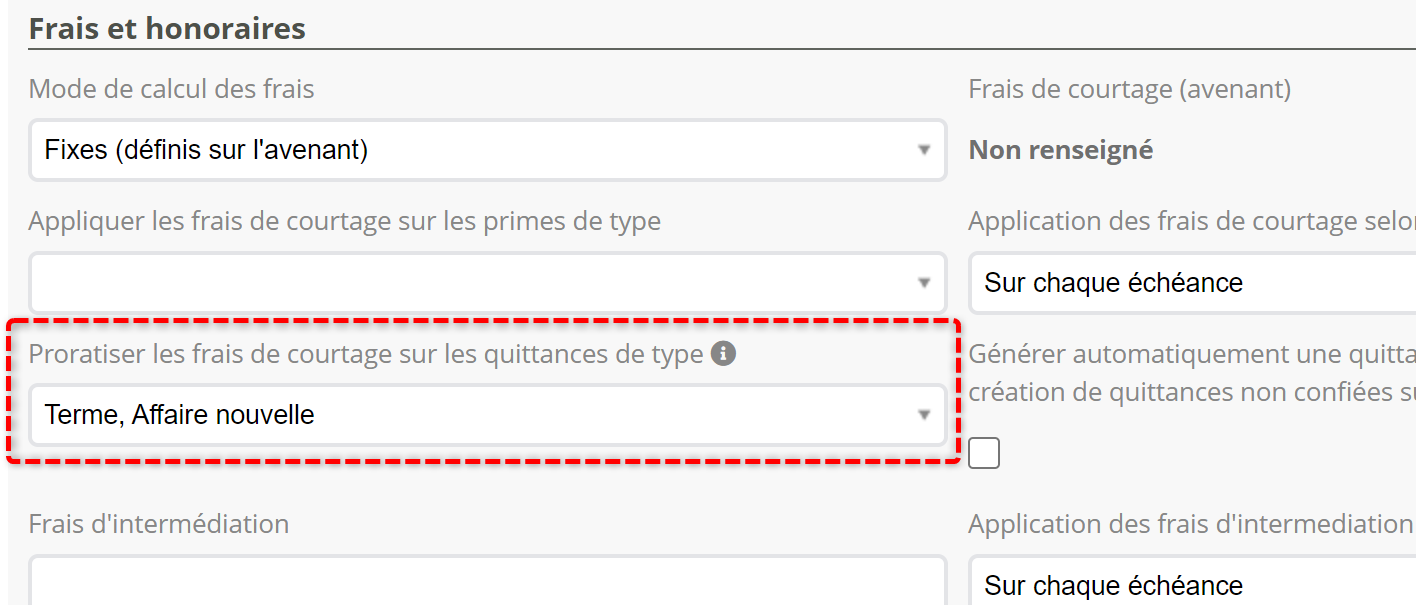Click the Générer automatiquement label text

click(x=1190, y=354)
